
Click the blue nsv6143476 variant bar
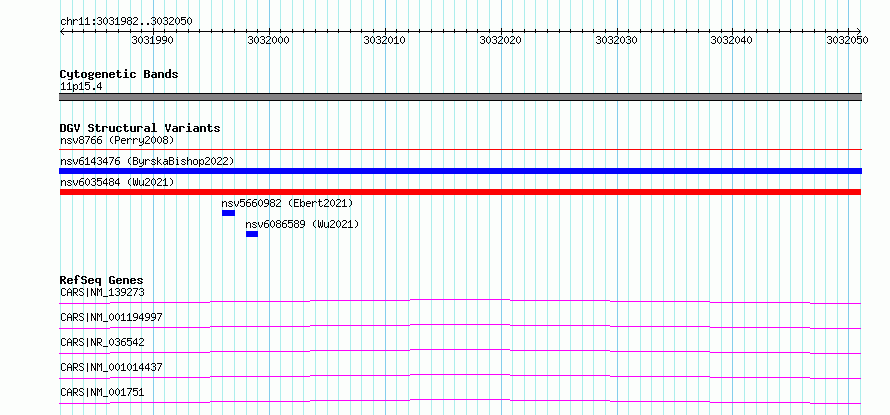click(x=460, y=171)
